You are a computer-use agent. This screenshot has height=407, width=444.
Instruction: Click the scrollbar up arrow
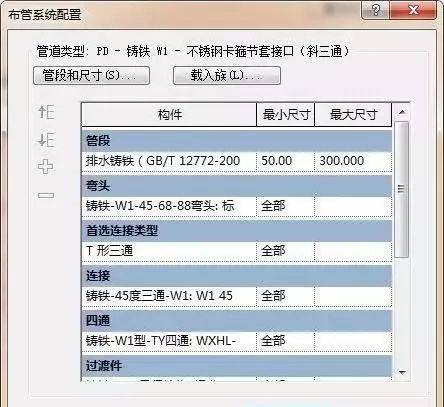(x=402, y=112)
